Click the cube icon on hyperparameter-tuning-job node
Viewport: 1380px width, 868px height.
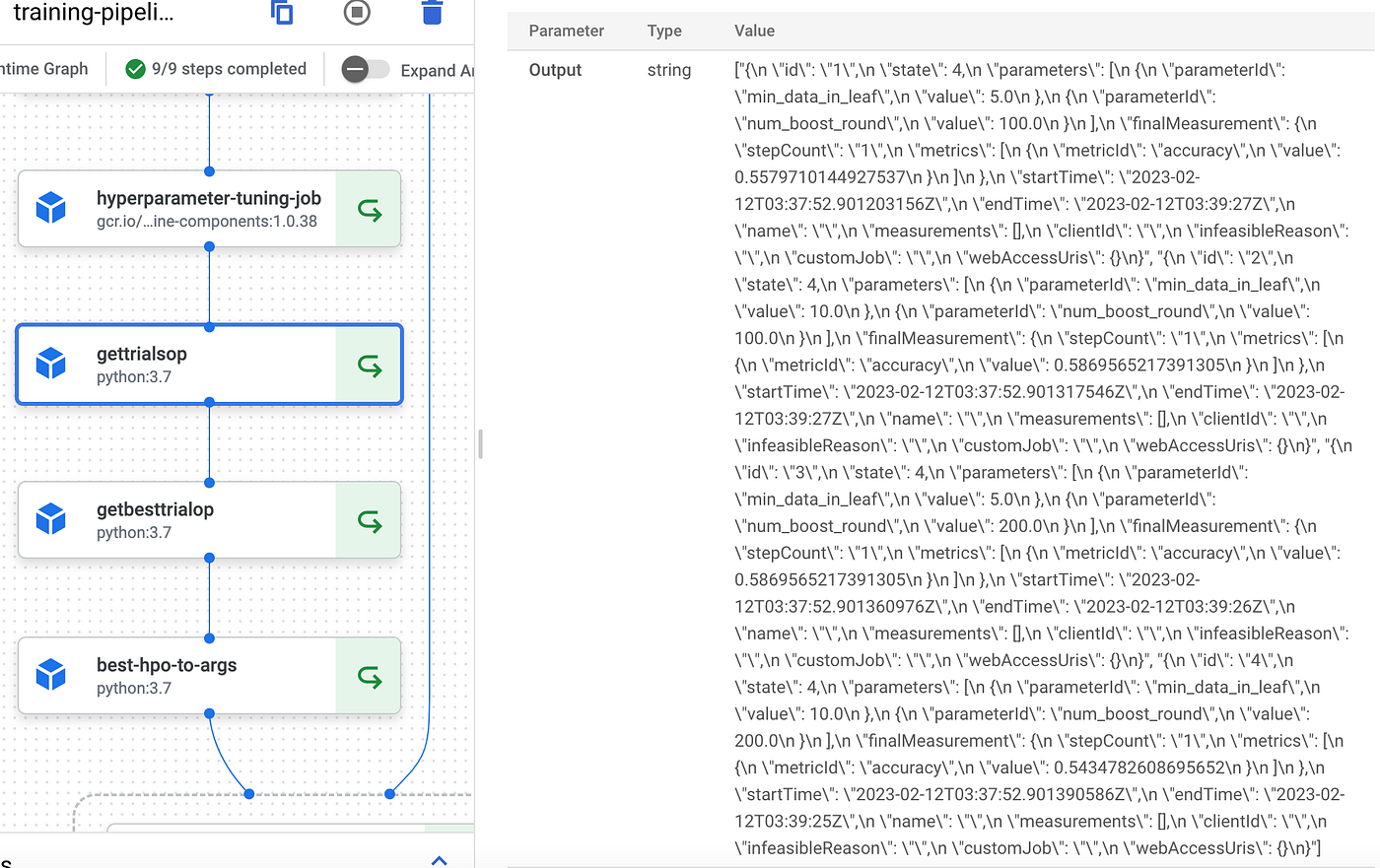50,208
